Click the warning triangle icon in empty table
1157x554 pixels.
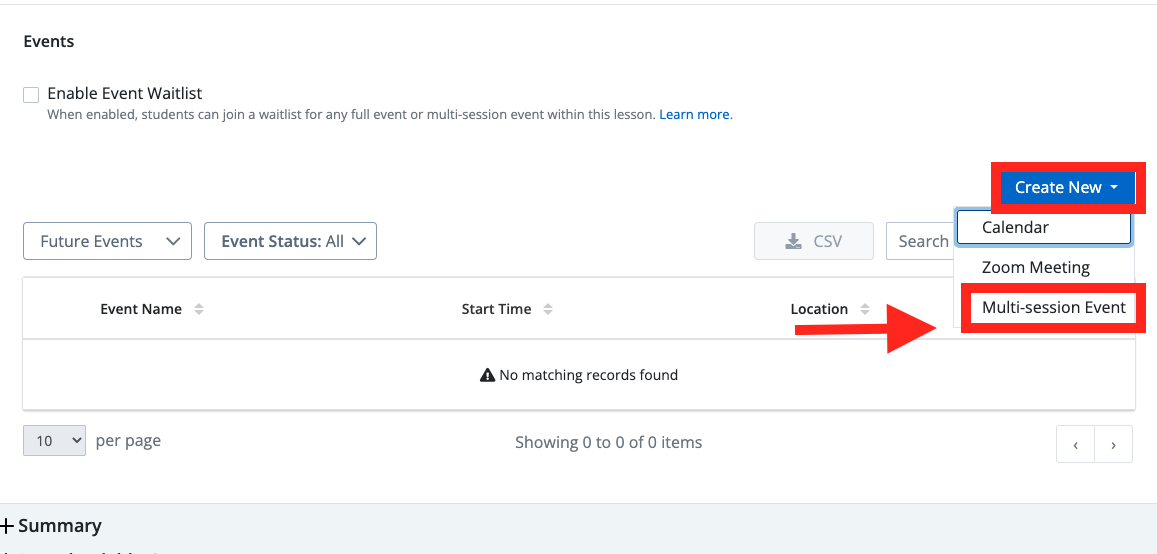(x=487, y=375)
